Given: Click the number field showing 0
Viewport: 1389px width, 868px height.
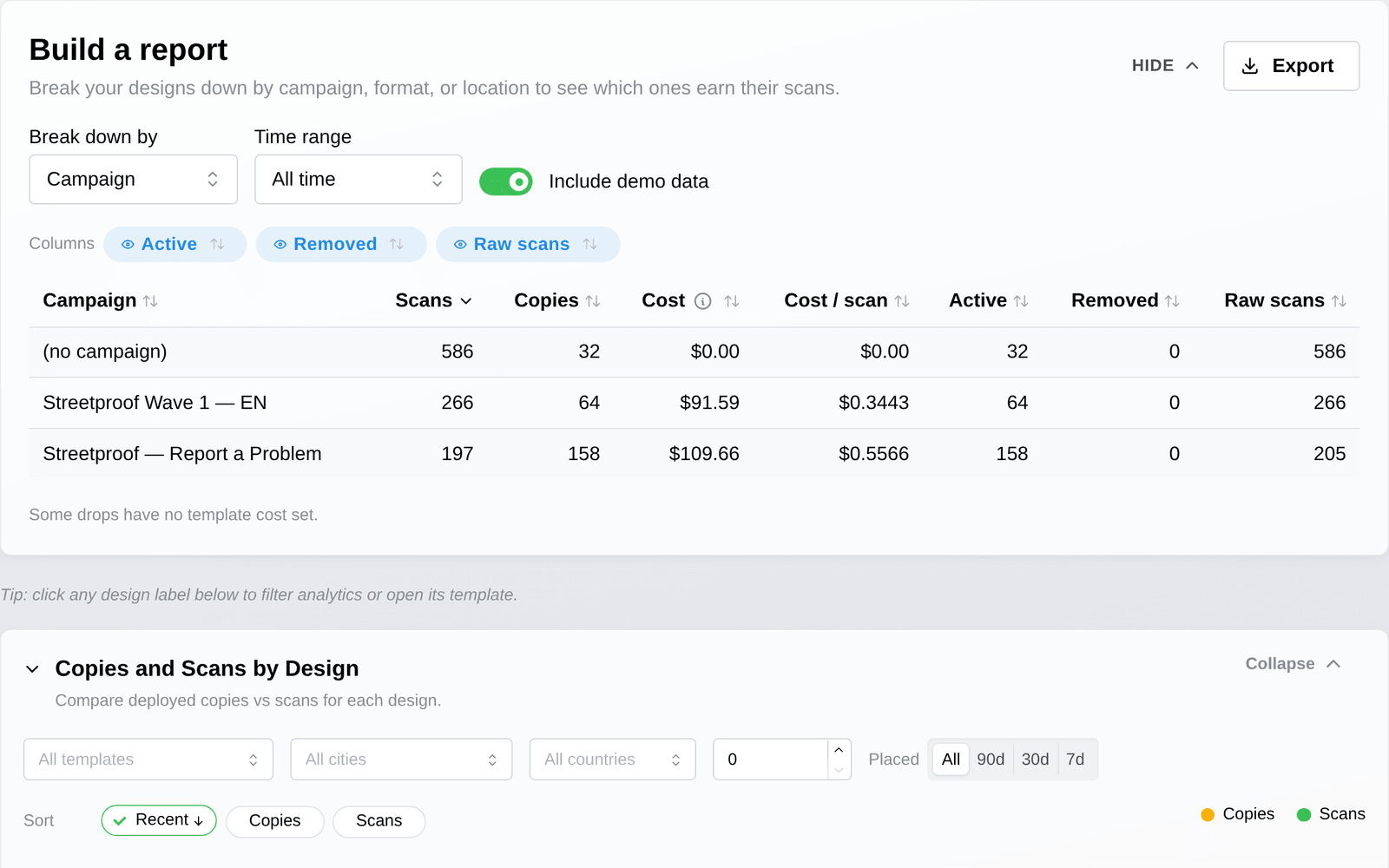Looking at the screenshot, I should point(771,759).
